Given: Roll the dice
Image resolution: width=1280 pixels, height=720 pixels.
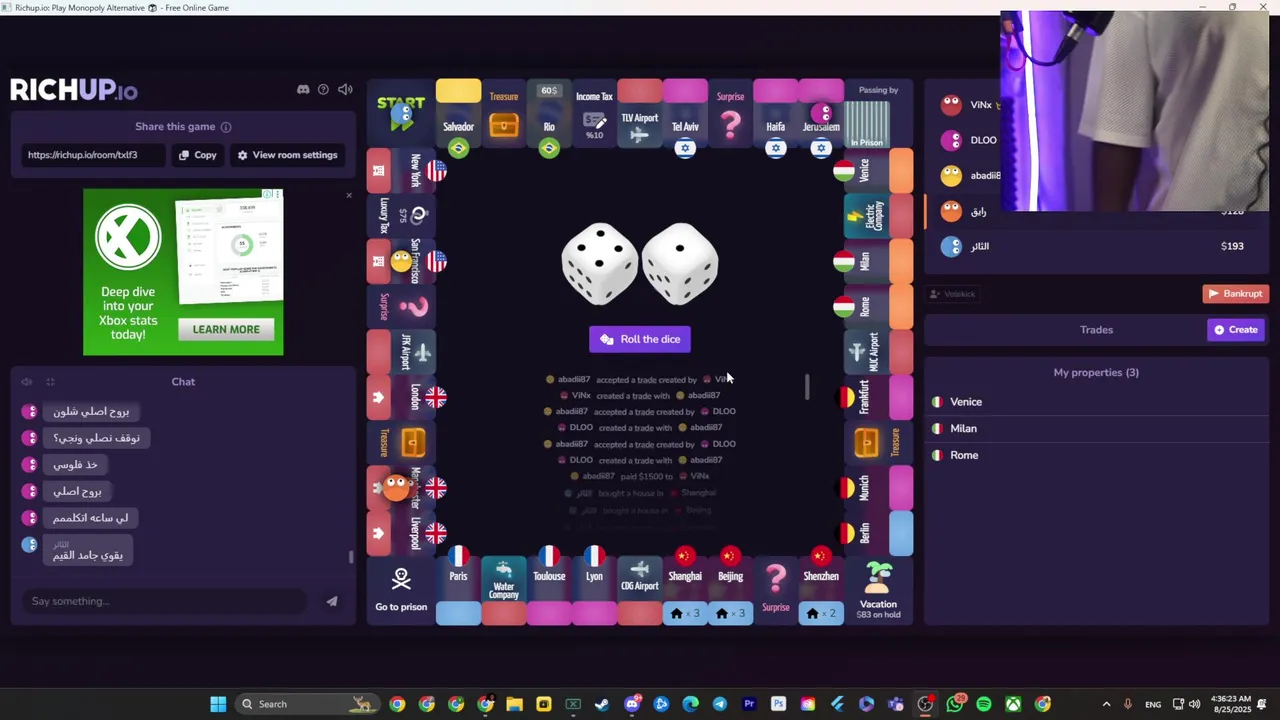Looking at the screenshot, I should point(640,339).
